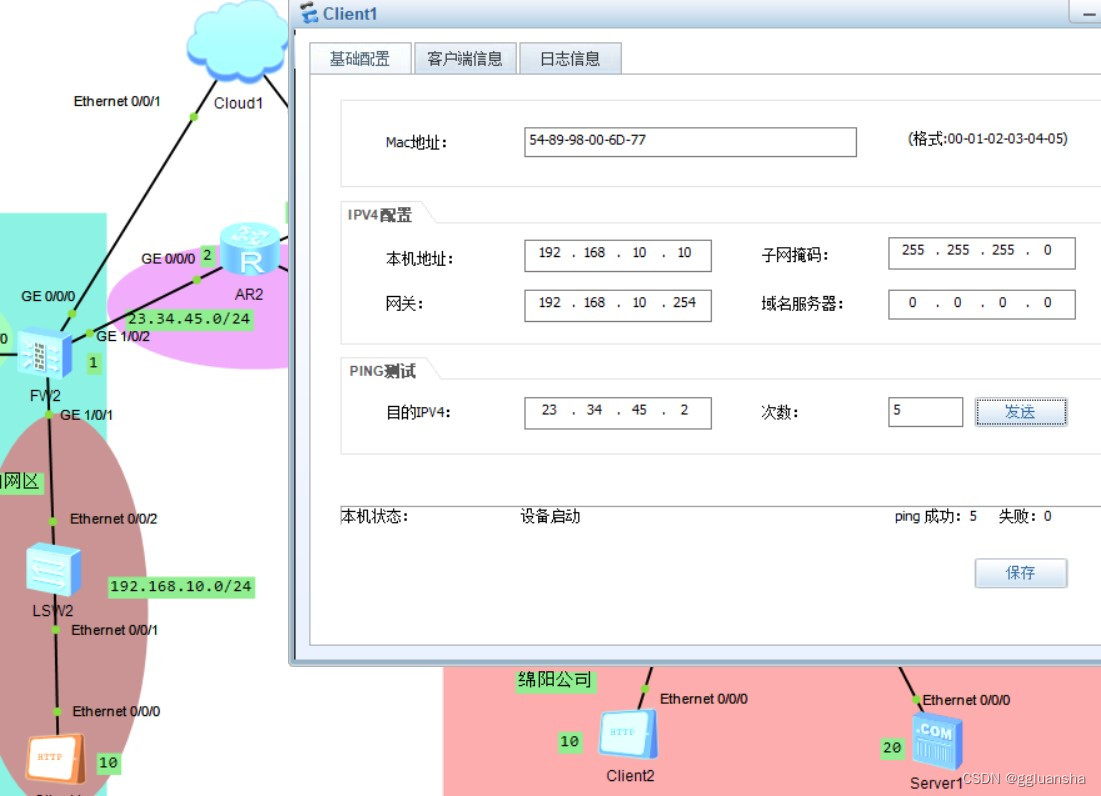Click the 次数 ping count field

pyautogui.click(x=924, y=411)
